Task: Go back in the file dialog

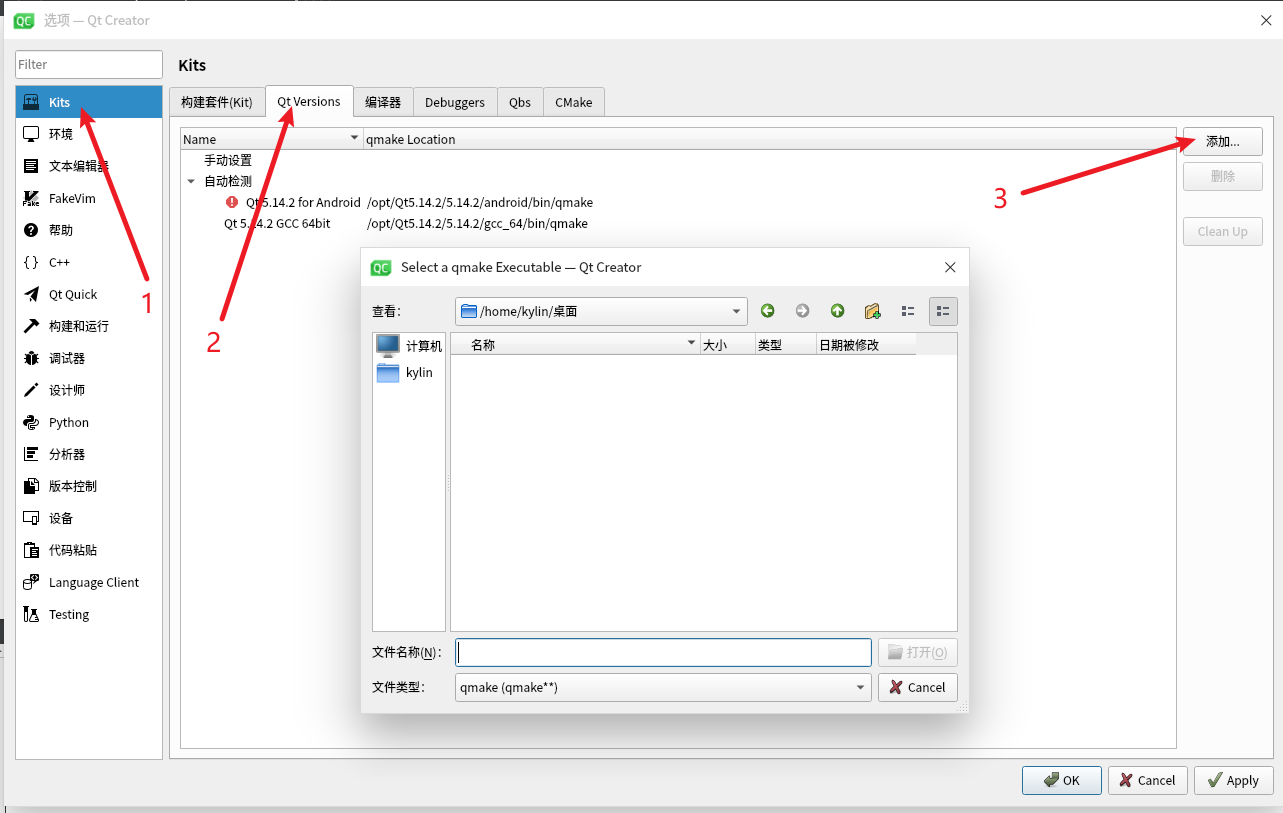Action: 767,311
